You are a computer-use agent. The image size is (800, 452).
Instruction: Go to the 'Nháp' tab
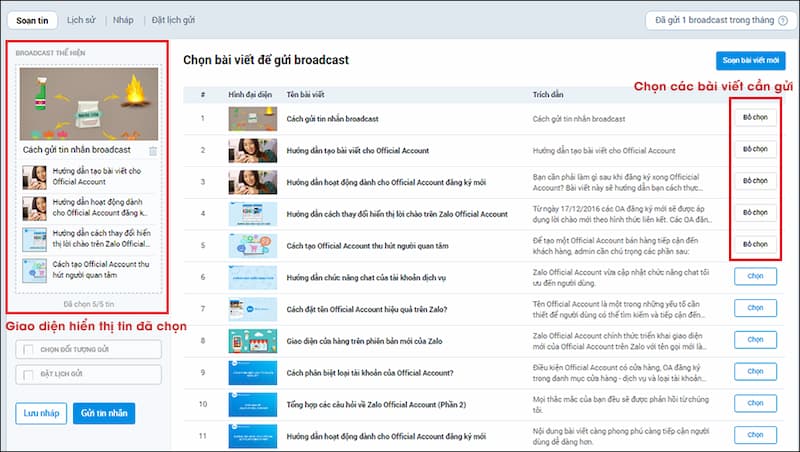click(123, 20)
